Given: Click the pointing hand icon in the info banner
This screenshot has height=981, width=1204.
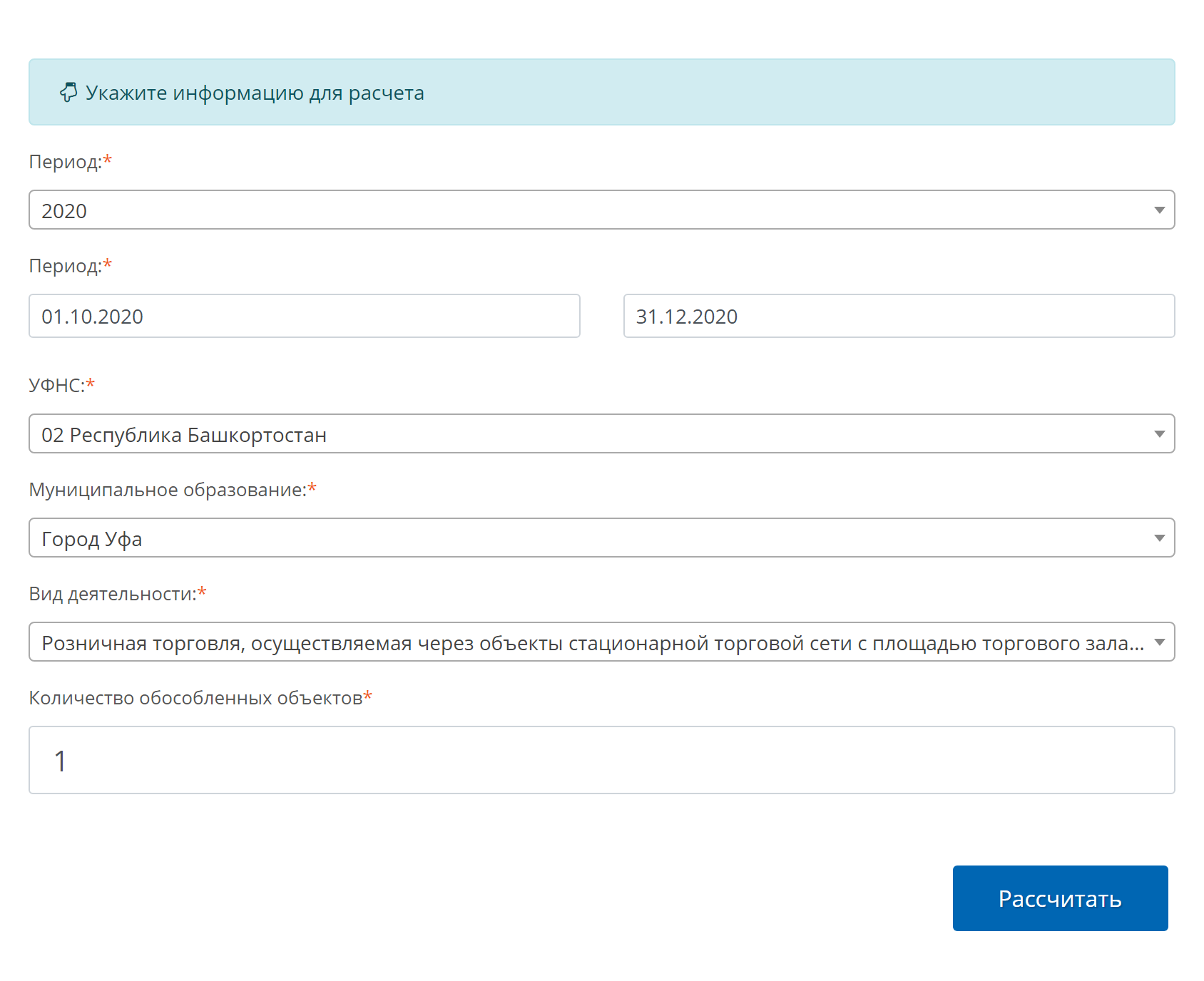Looking at the screenshot, I should [68, 92].
